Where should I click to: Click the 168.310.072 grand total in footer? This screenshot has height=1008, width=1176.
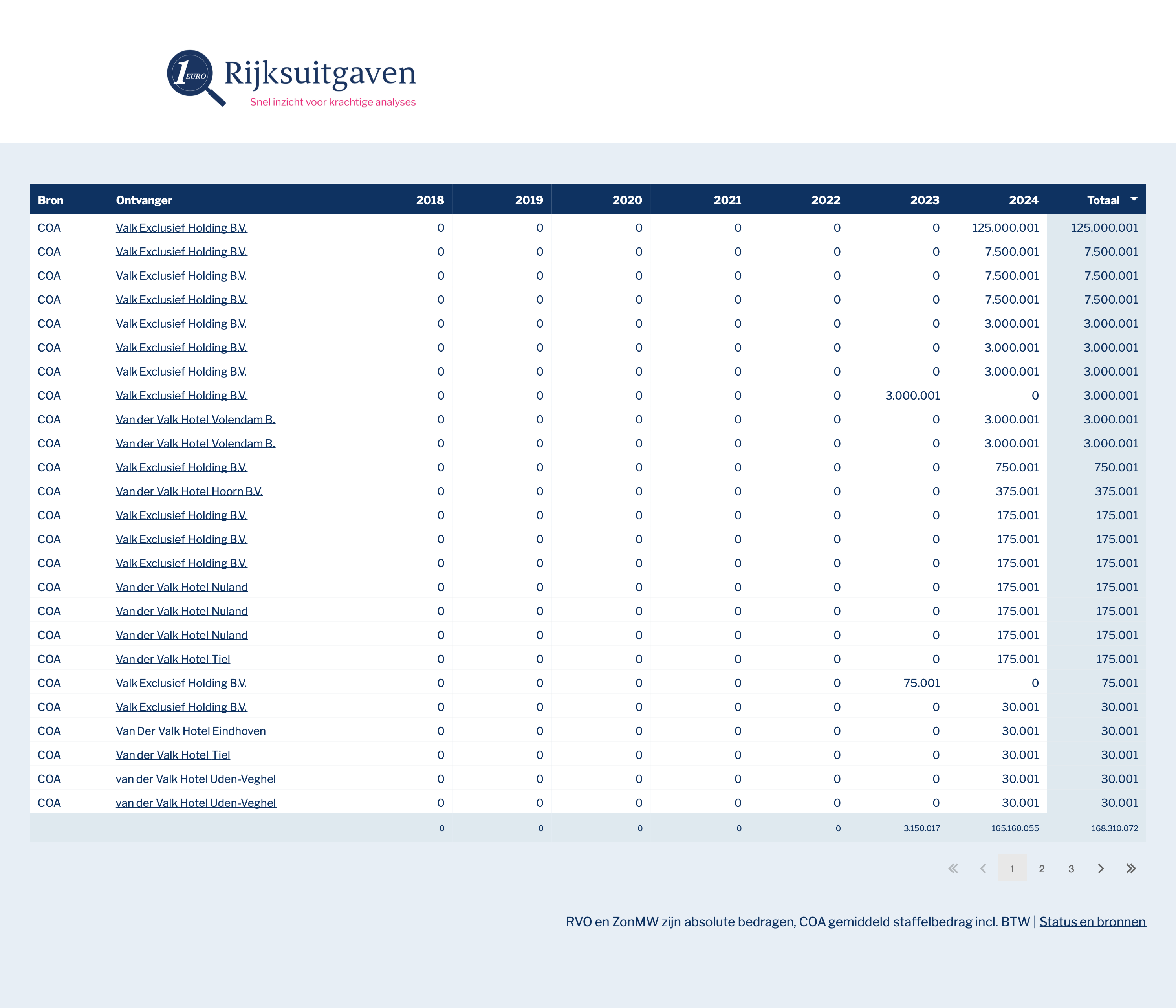(x=1114, y=828)
